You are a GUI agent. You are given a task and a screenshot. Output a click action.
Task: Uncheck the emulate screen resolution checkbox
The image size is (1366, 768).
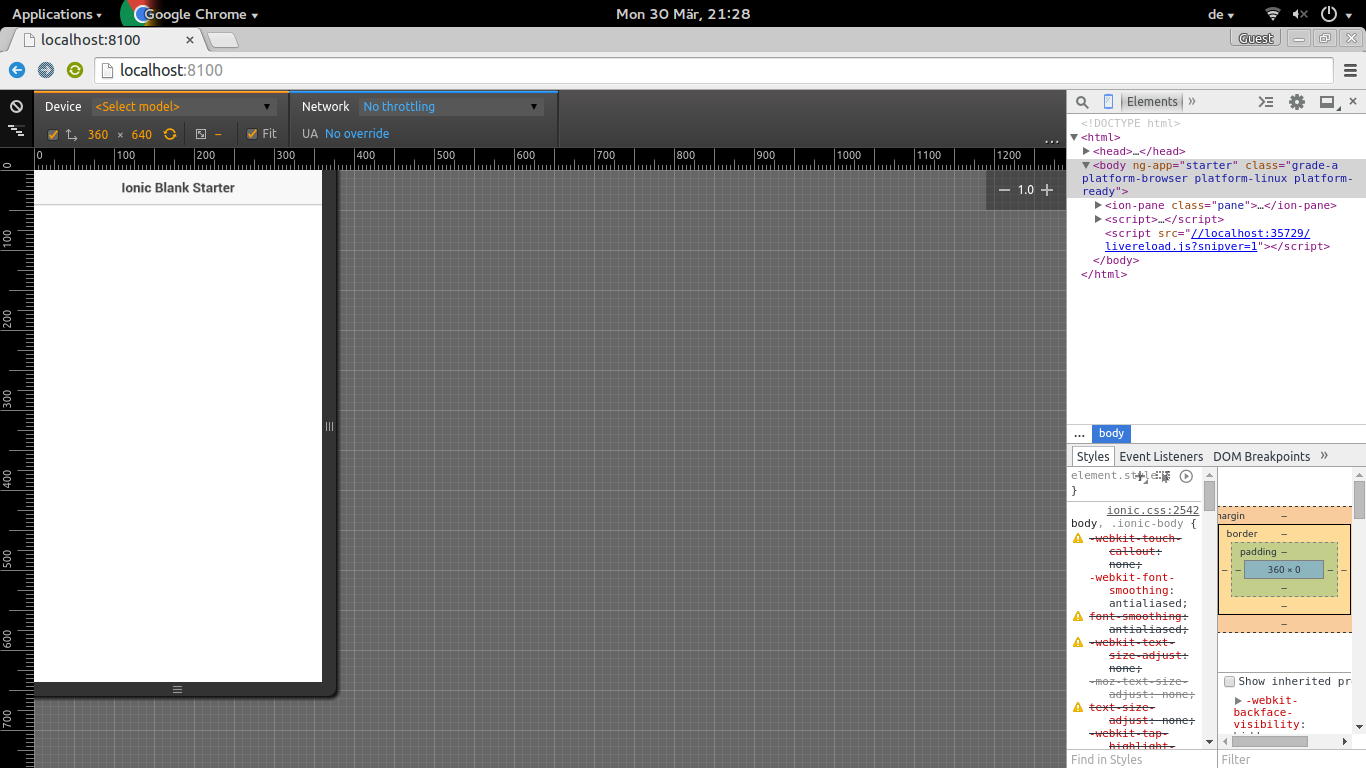53,134
